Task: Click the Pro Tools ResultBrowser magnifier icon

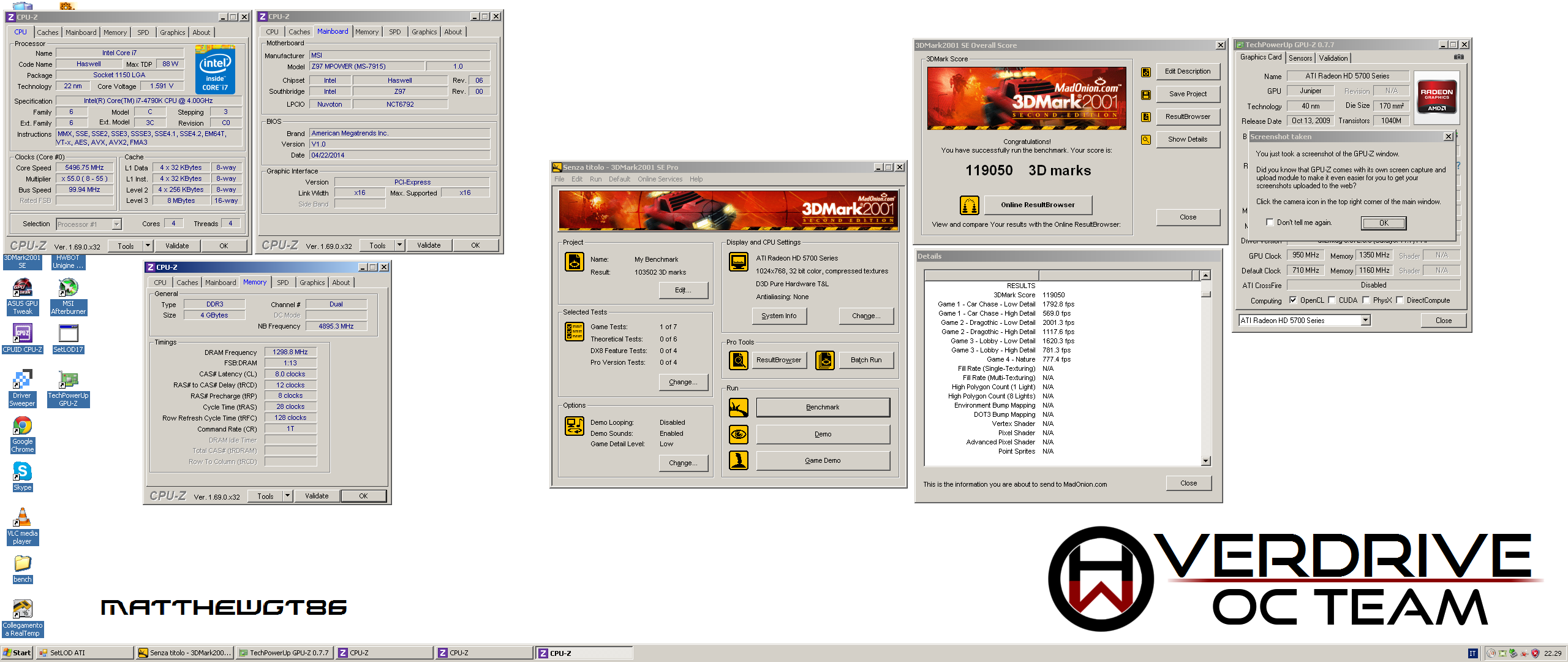Action: 739,360
